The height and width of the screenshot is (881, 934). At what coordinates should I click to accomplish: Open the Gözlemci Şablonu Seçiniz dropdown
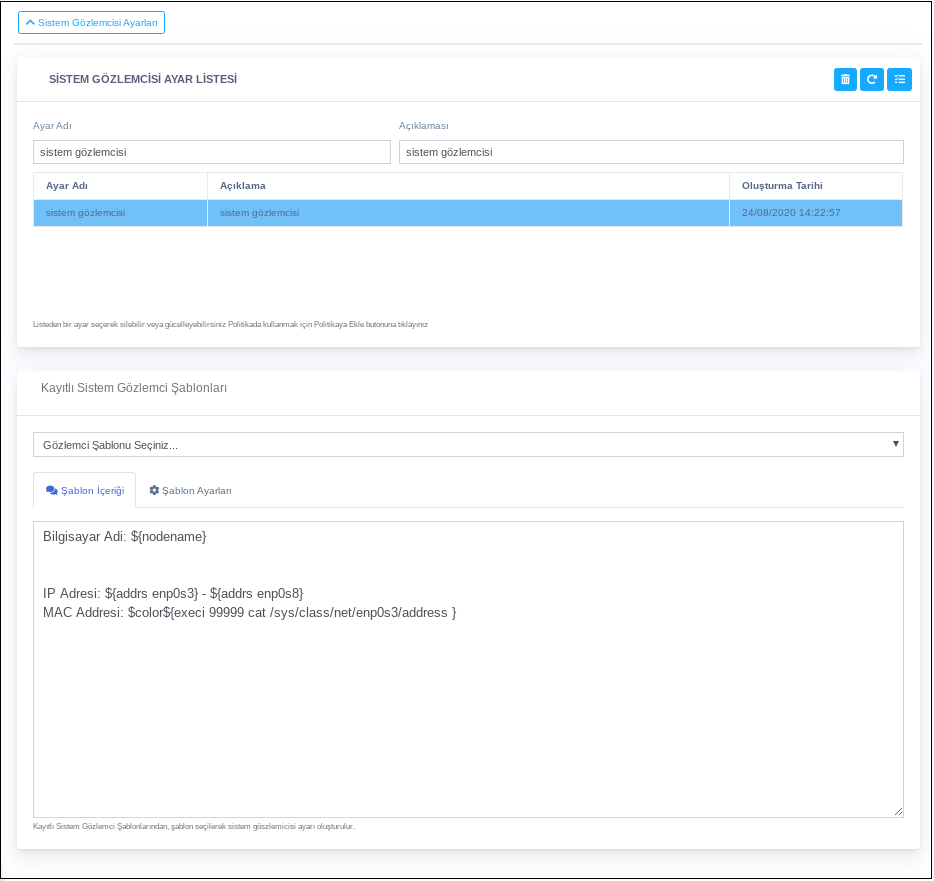tap(467, 444)
